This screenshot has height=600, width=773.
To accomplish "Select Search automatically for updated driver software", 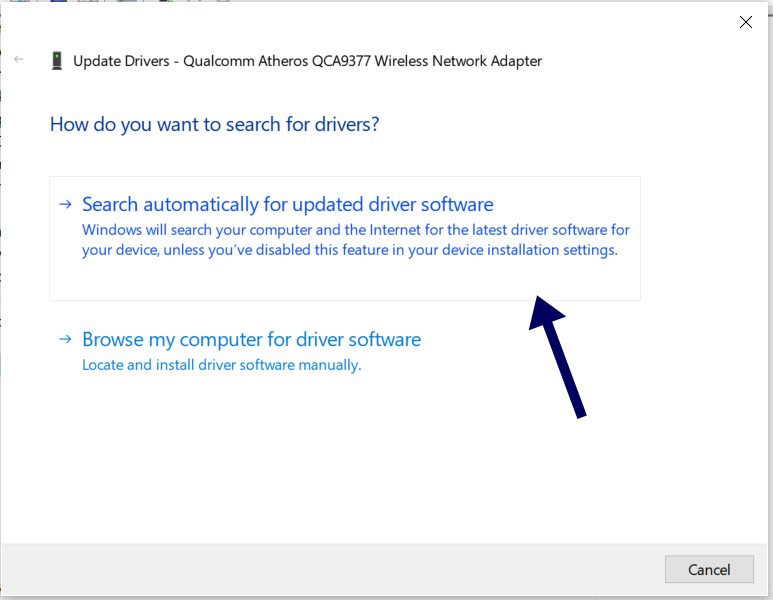I will pyautogui.click(x=287, y=204).
